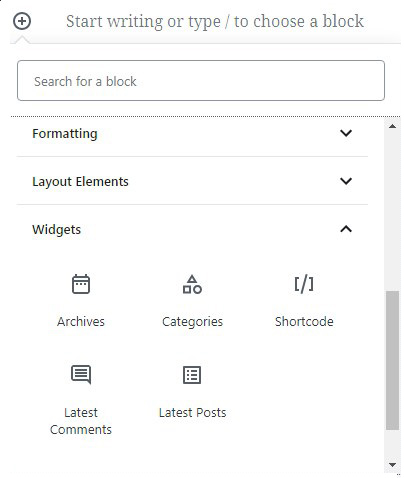Click the Shortcode label

pos(304,322)
